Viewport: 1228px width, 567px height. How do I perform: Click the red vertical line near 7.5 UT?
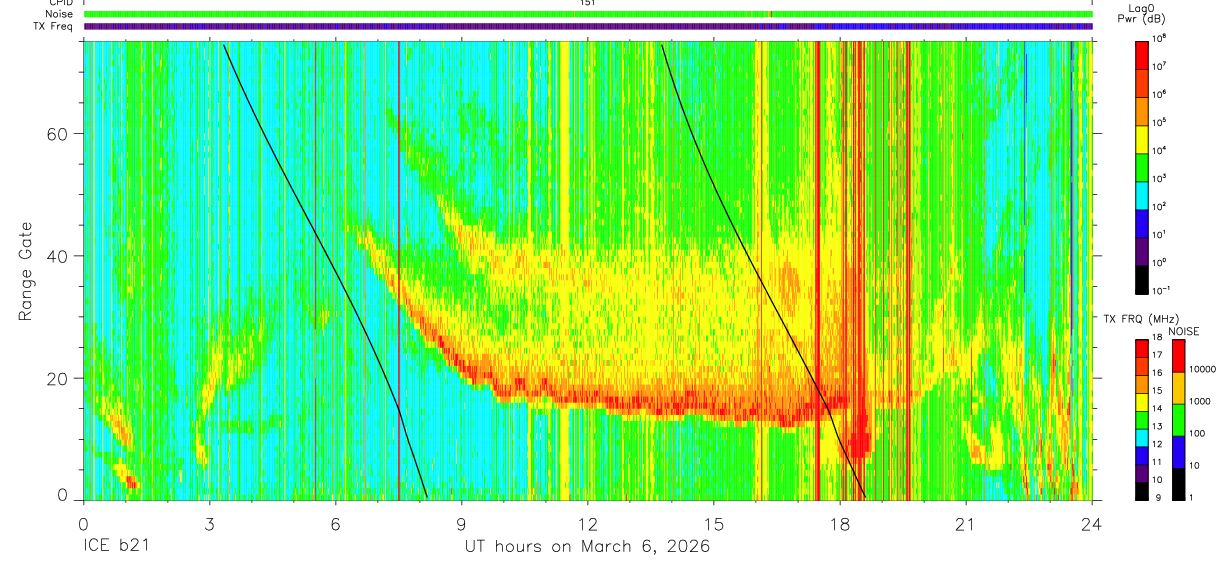point(399,270)
